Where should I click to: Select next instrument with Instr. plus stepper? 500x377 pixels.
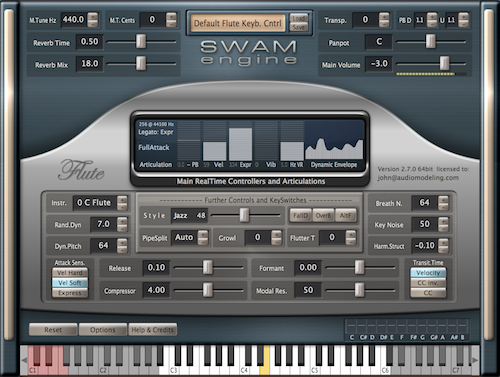[x=122, y=199]
